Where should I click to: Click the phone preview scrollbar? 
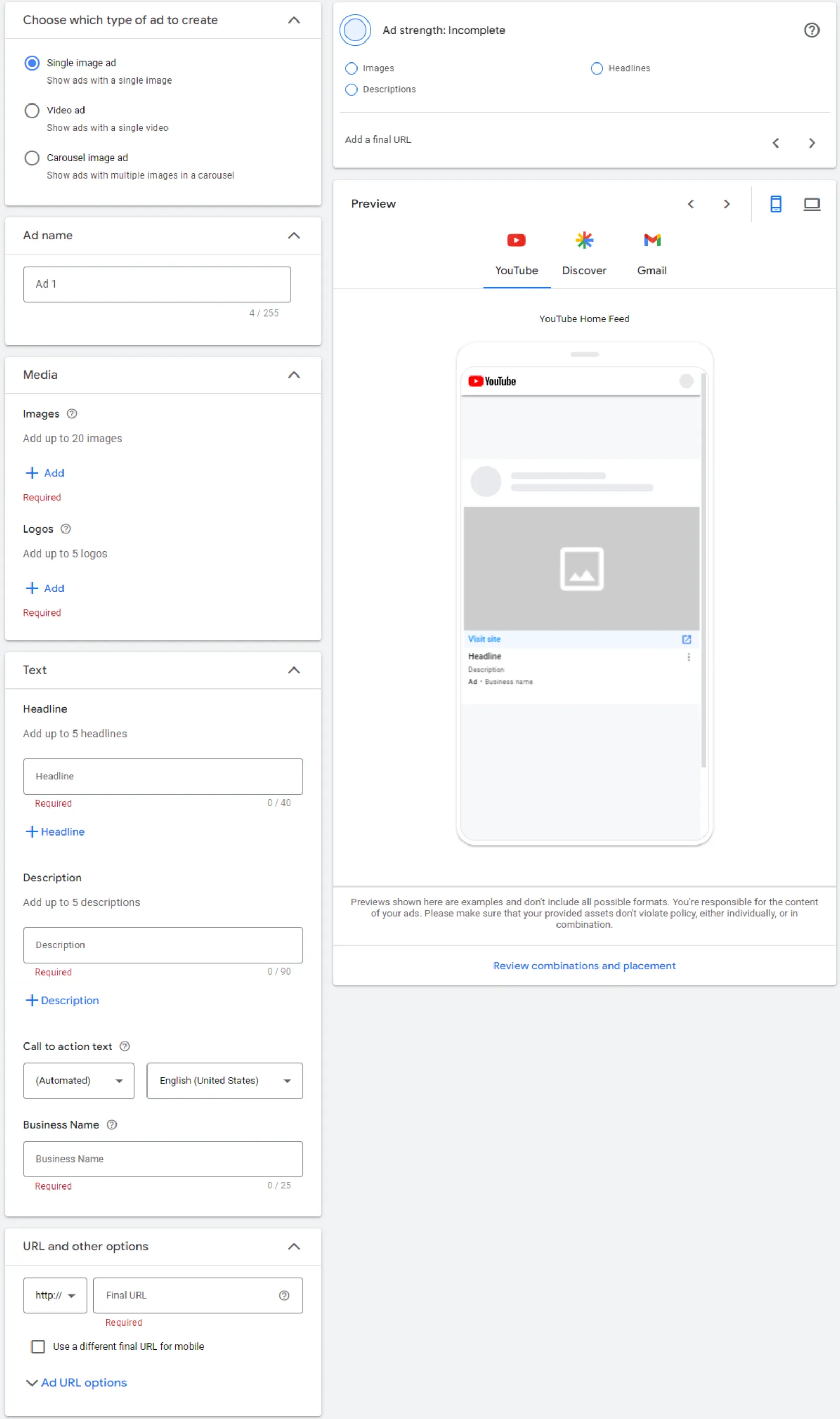tap(703, 570)
